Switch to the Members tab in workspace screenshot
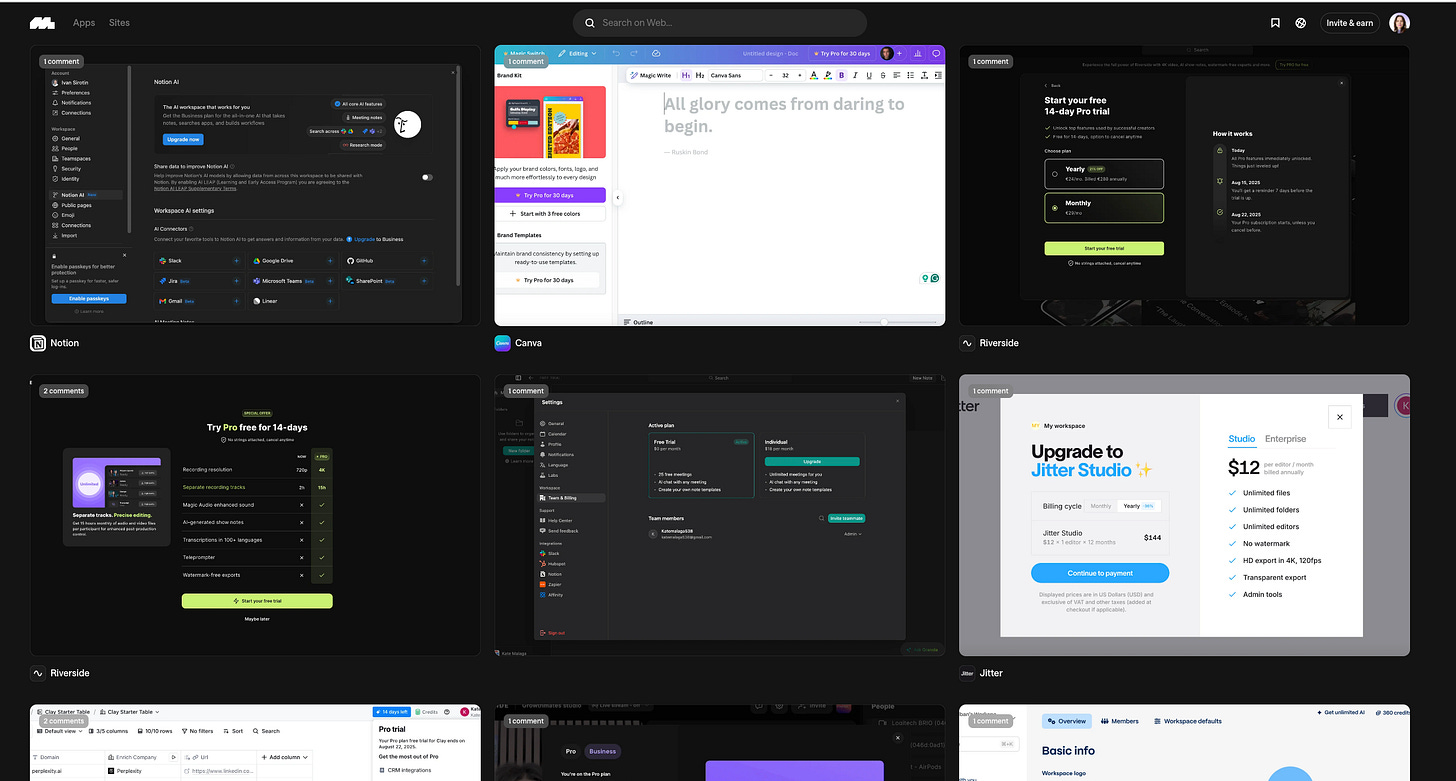The height and width of the screenshot is (781, 1456). pos(1120,721)
